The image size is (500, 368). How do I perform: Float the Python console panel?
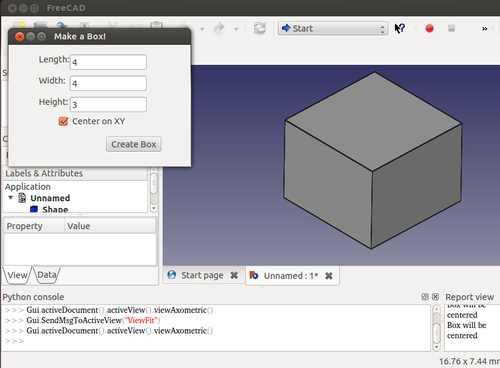tap(425, 297)
